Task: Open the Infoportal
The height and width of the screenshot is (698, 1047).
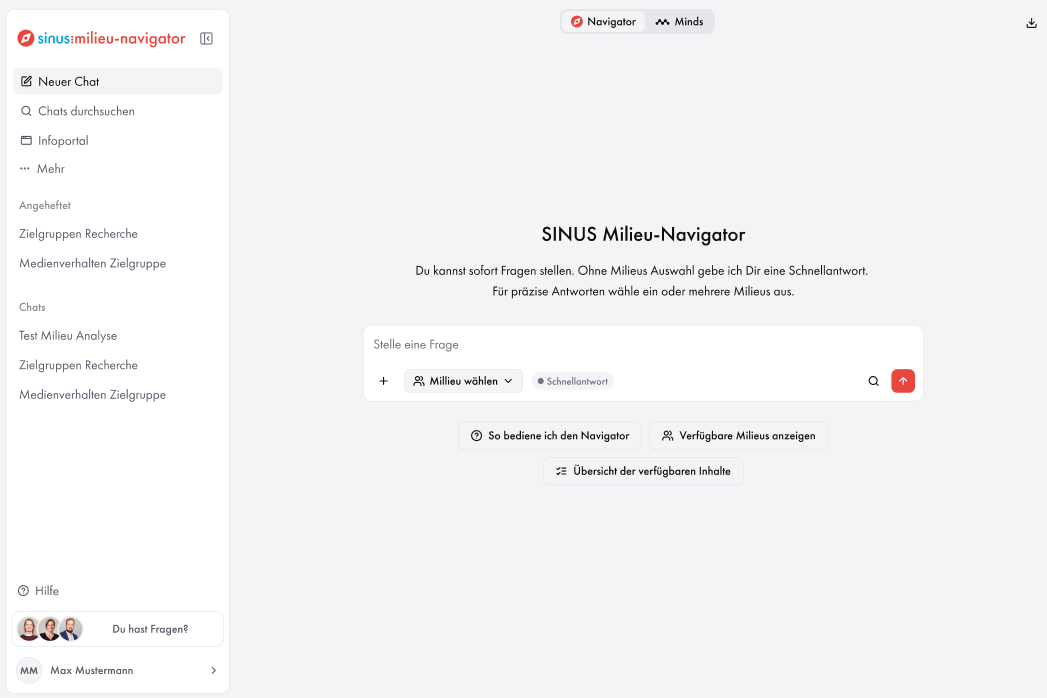Action: [x=118, y=140]
